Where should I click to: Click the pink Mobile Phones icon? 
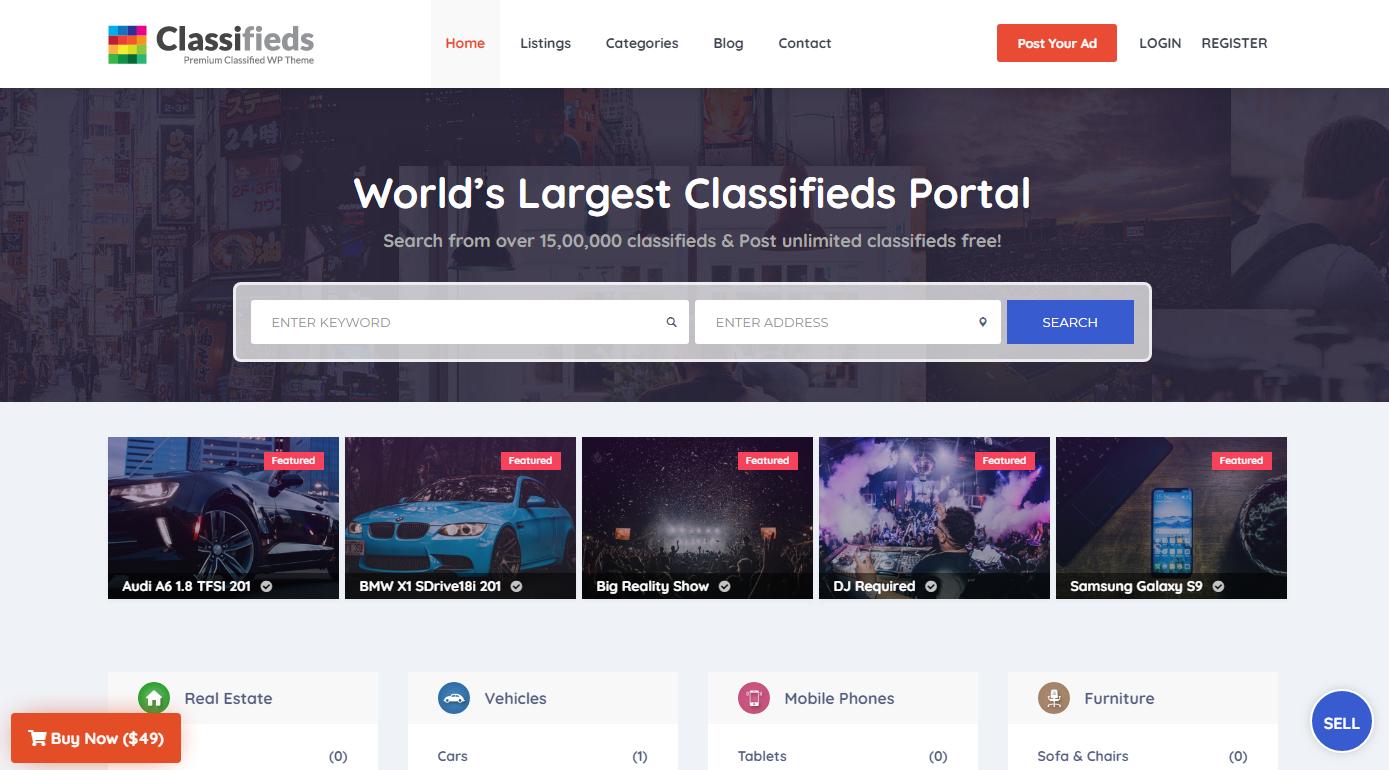tap(754, 698)
